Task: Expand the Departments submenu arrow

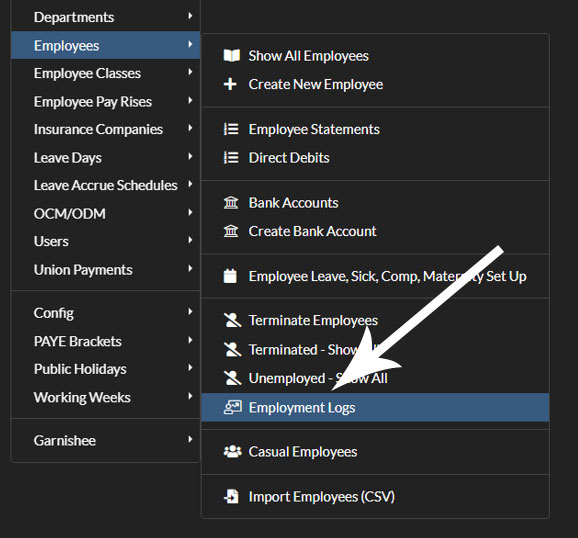Action: (x=190, y=16)
